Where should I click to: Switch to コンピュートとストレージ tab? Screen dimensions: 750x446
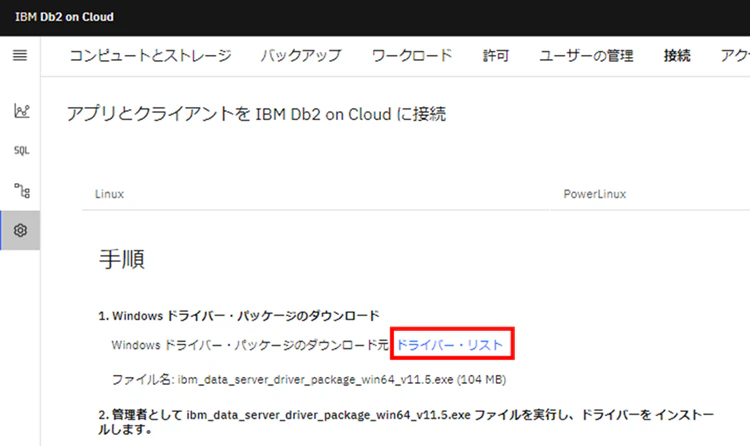tap(151, 56)
